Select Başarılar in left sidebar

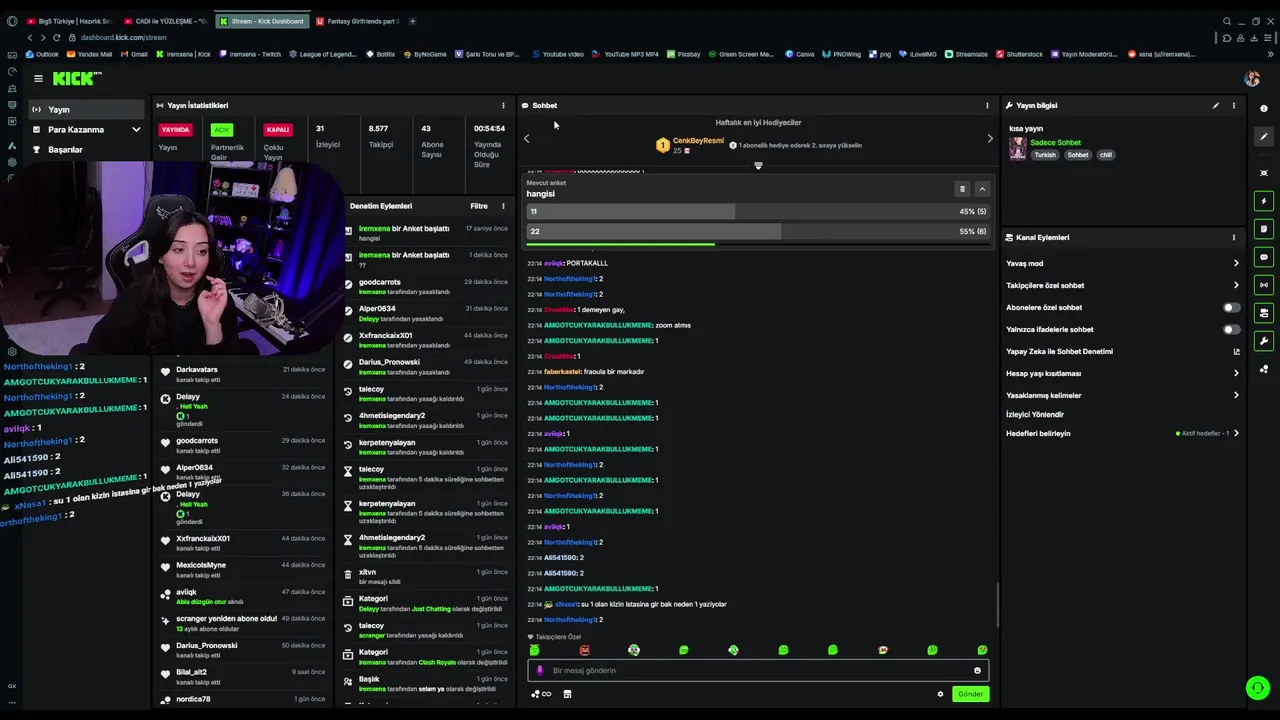click(87, 150)
